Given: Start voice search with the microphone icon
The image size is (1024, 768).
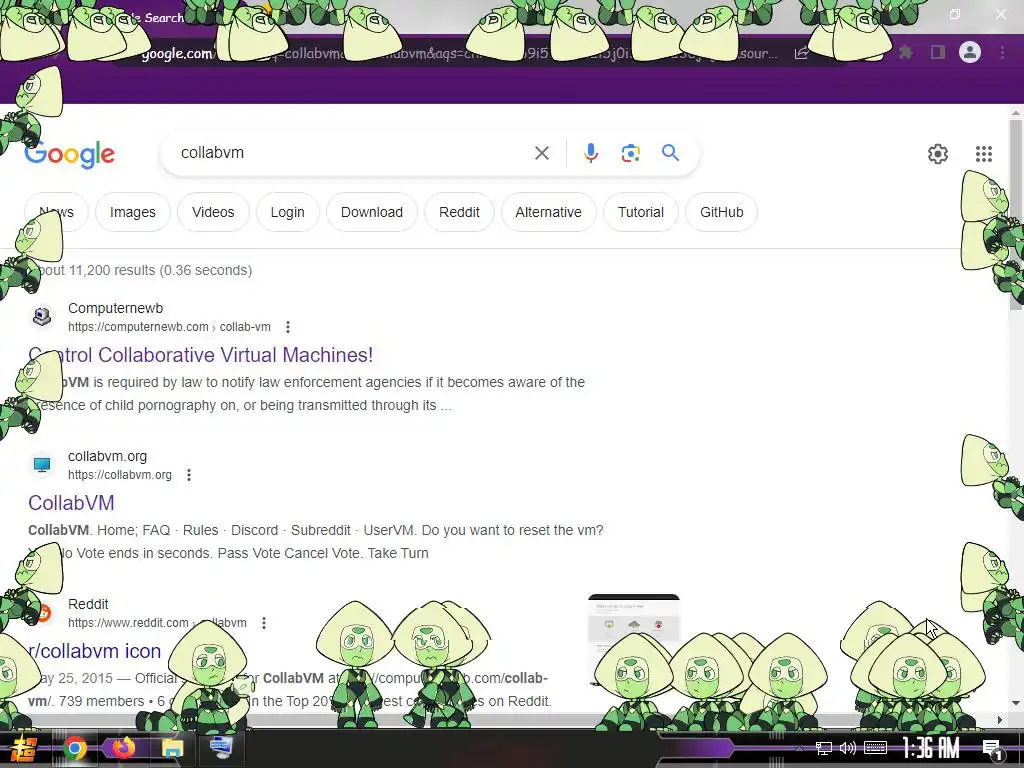Looking at the screenshot, I should (590, 153).
